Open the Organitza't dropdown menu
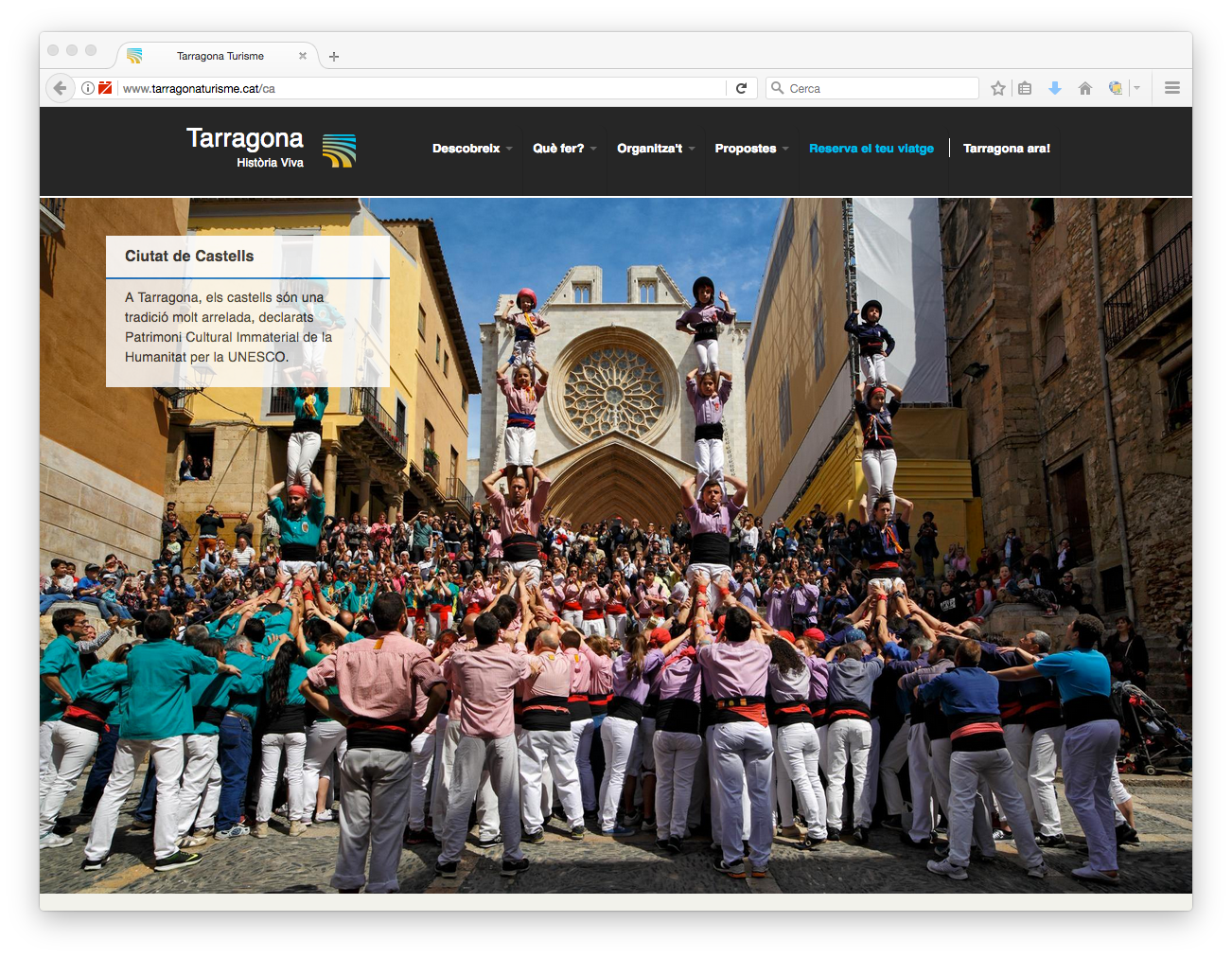 655,149
